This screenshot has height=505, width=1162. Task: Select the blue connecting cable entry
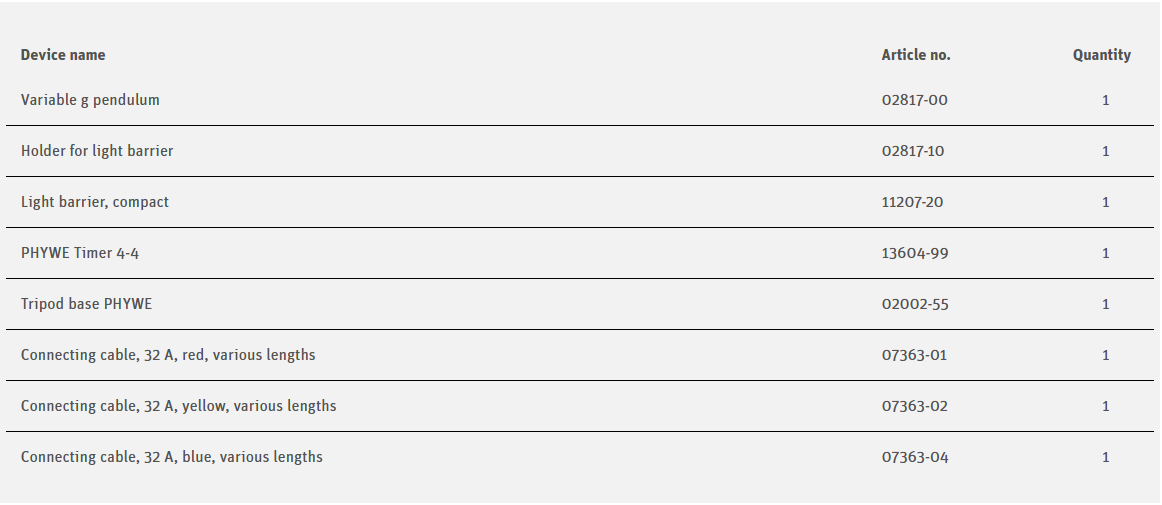click(x=172, y=457)
